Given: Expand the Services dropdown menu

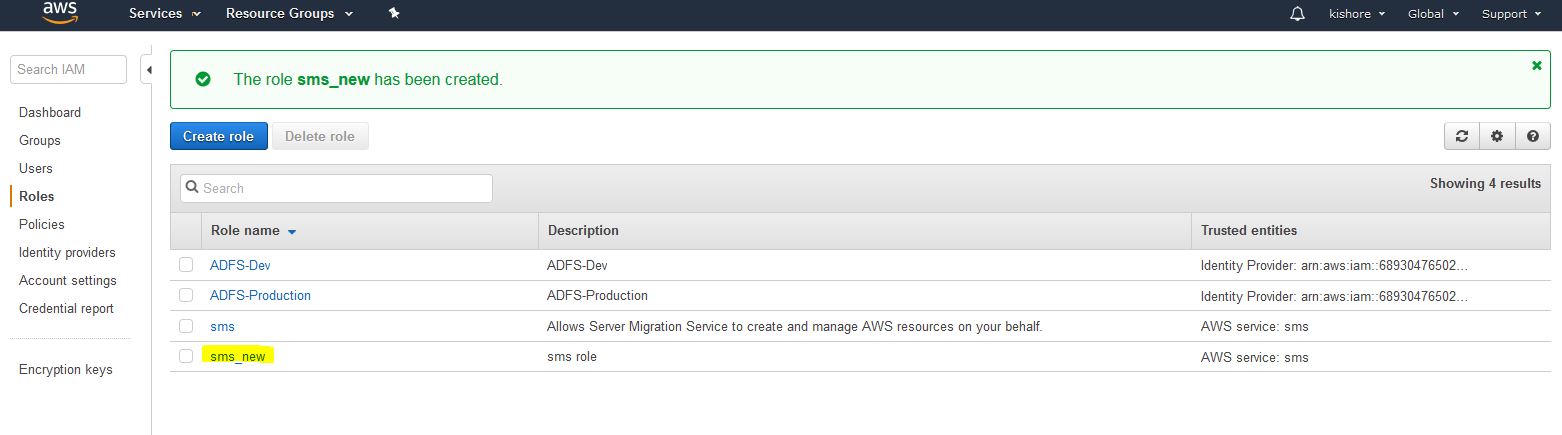Looking at the screenshot, I should 165,14.
